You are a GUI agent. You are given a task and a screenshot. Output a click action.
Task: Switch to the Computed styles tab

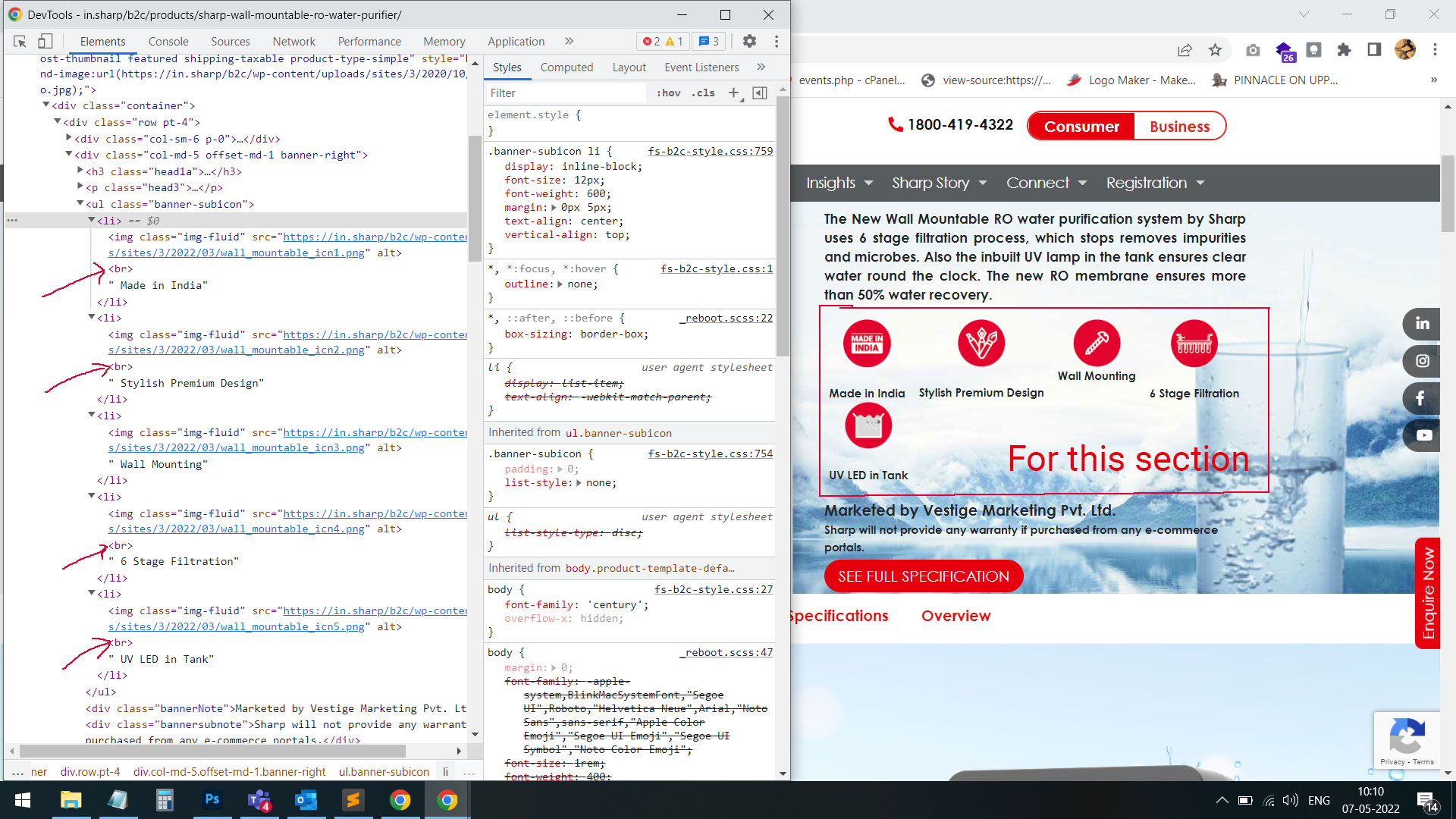tap(566, 67)
